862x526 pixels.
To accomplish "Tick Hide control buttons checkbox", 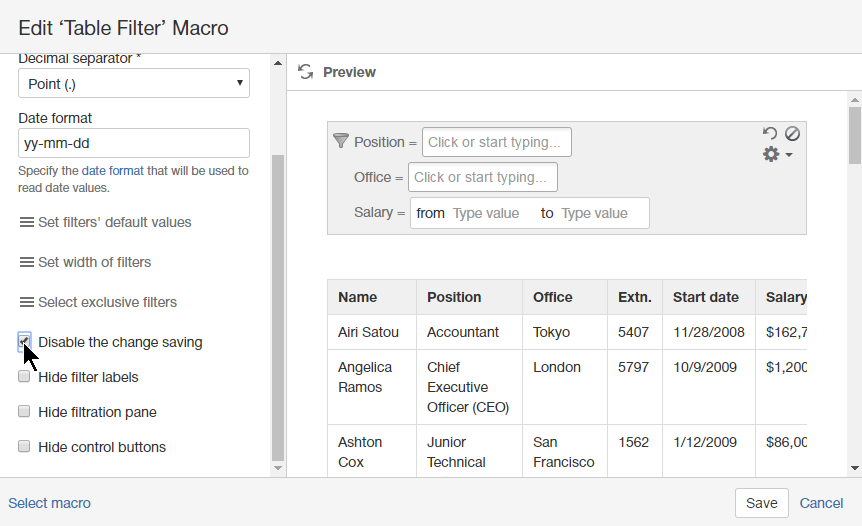I will (24, 447).
